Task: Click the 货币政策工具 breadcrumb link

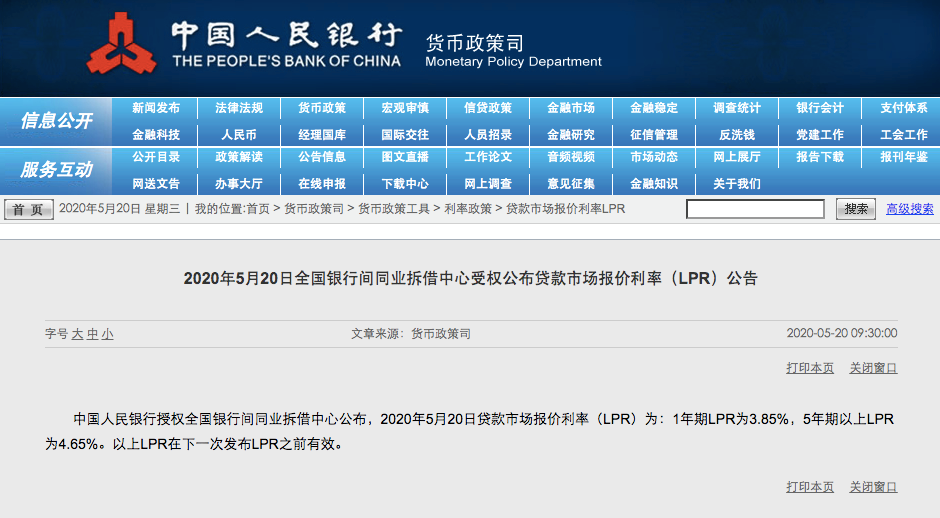Action: (x=394, y=209)
